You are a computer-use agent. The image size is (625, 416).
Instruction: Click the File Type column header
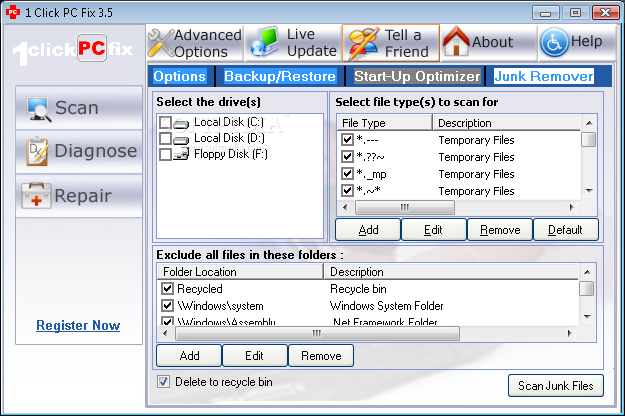(385, 123)
